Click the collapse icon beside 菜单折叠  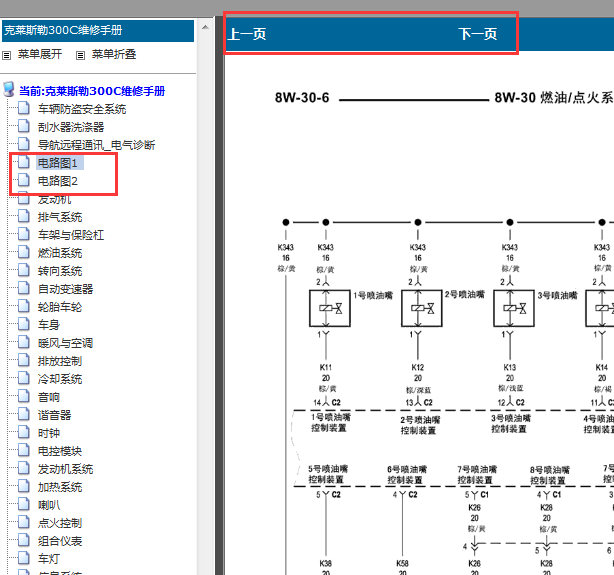pos(80,55)
